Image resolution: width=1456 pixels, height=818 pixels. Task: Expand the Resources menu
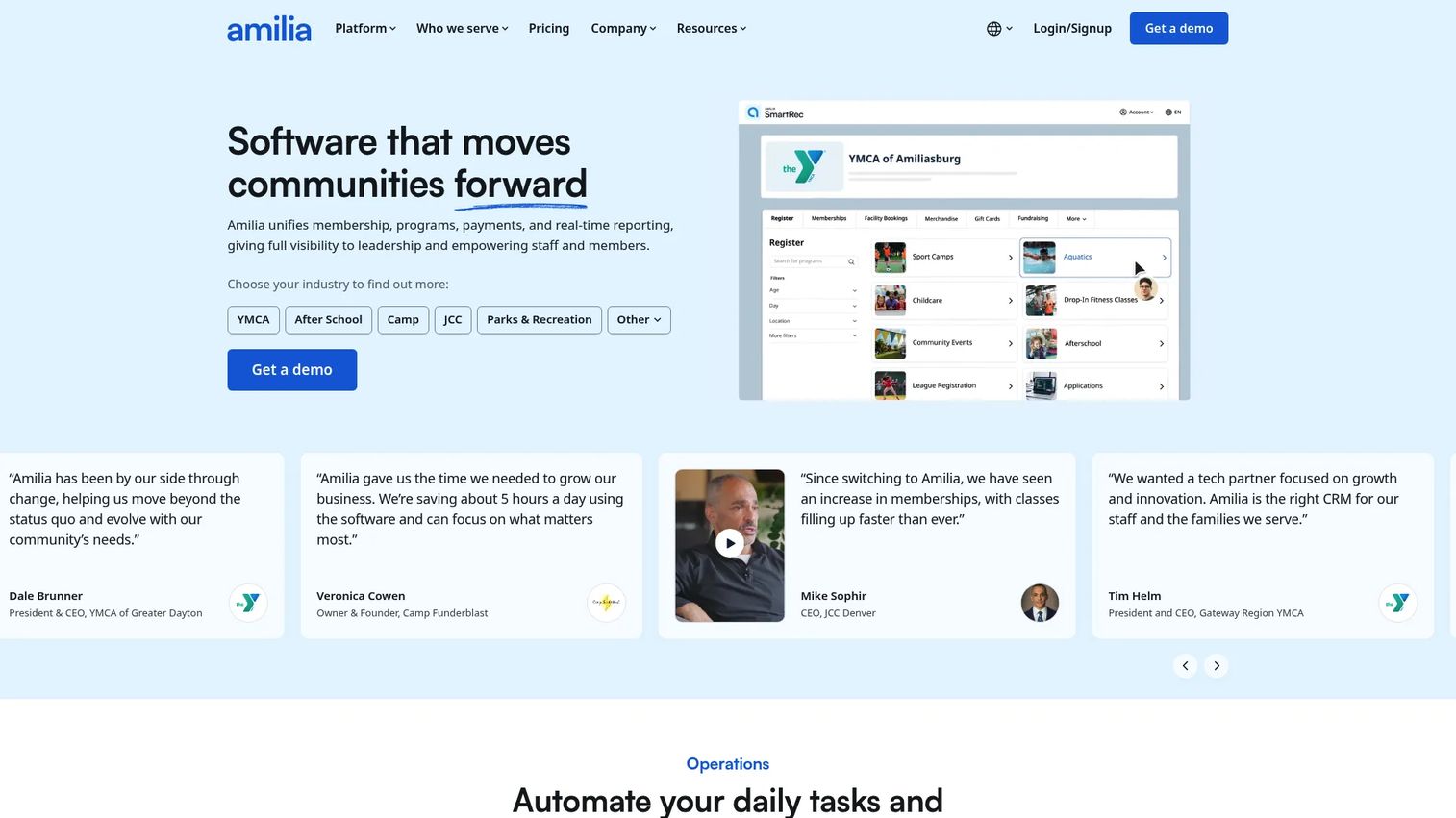click(x=712, y=29)
